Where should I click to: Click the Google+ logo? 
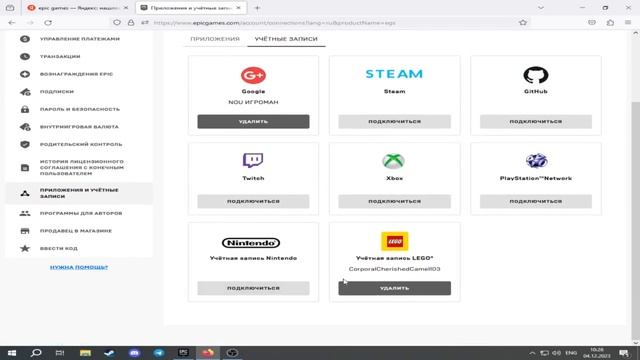(253, 75)
